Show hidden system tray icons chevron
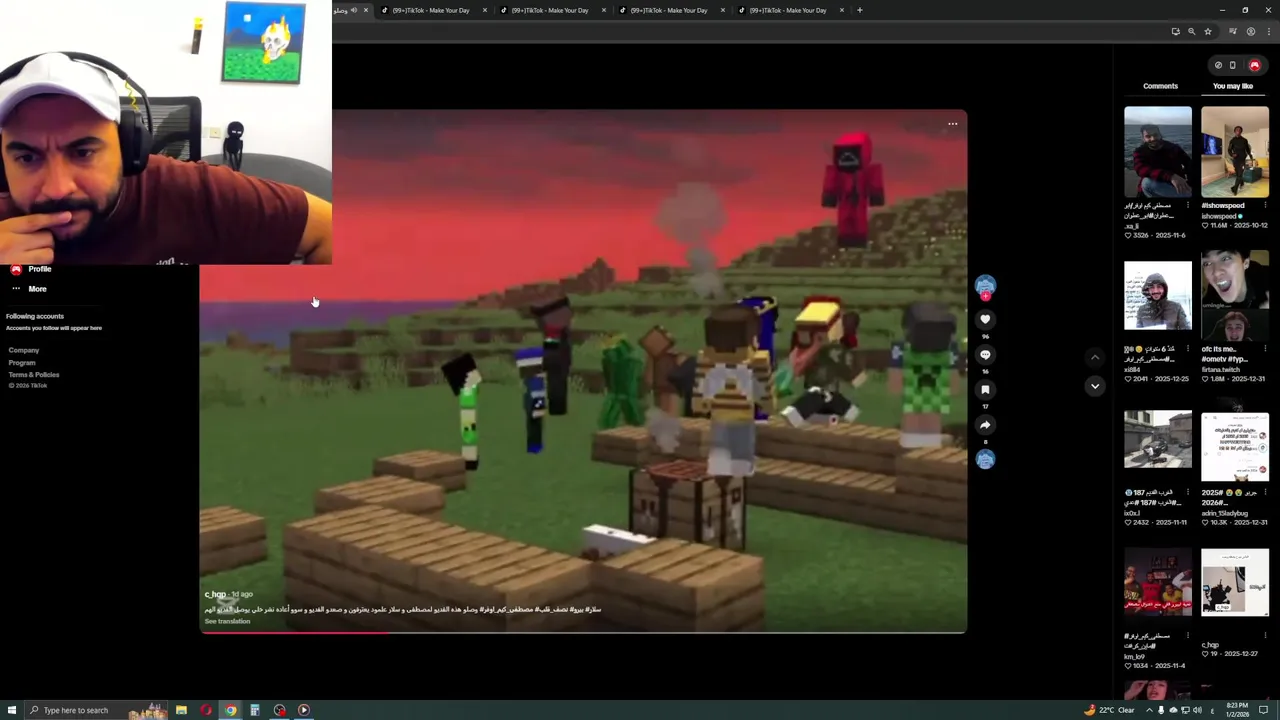The width and height of the screenshot is (1280, 720). 1147,710
